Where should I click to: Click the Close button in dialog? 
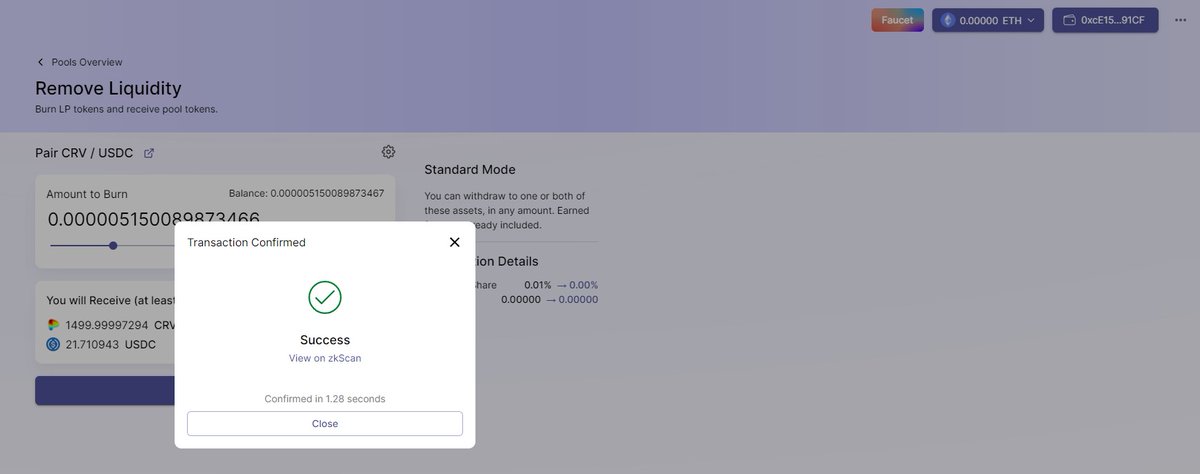(x=325, y=423)
